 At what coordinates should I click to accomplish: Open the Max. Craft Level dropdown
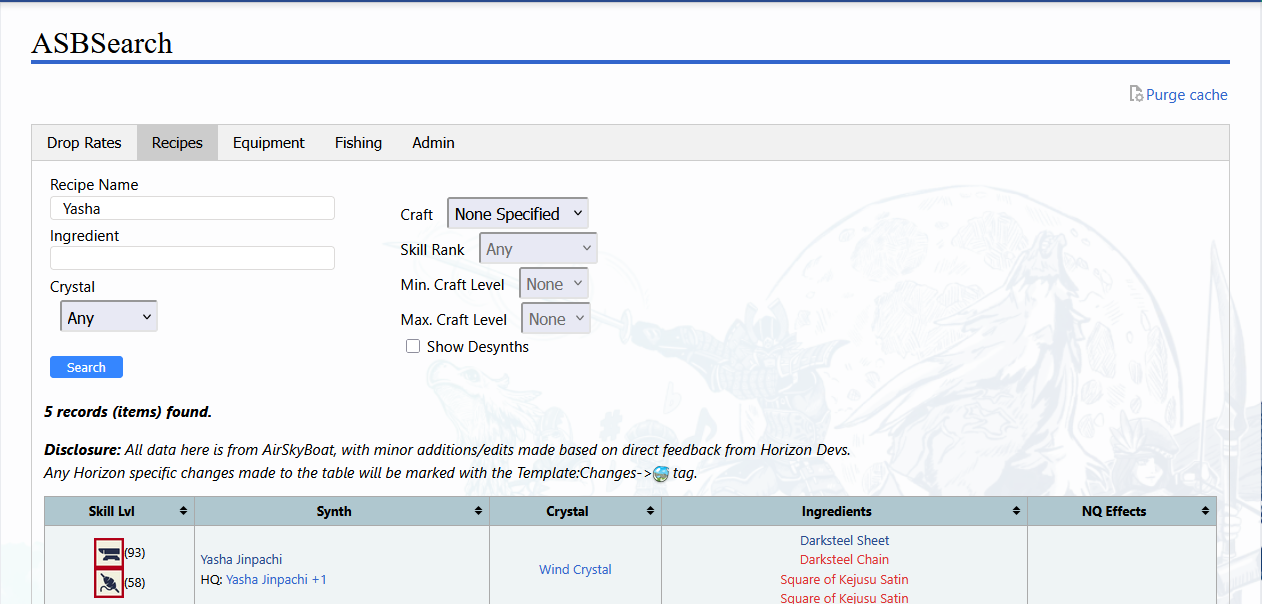tap(556, 319)
